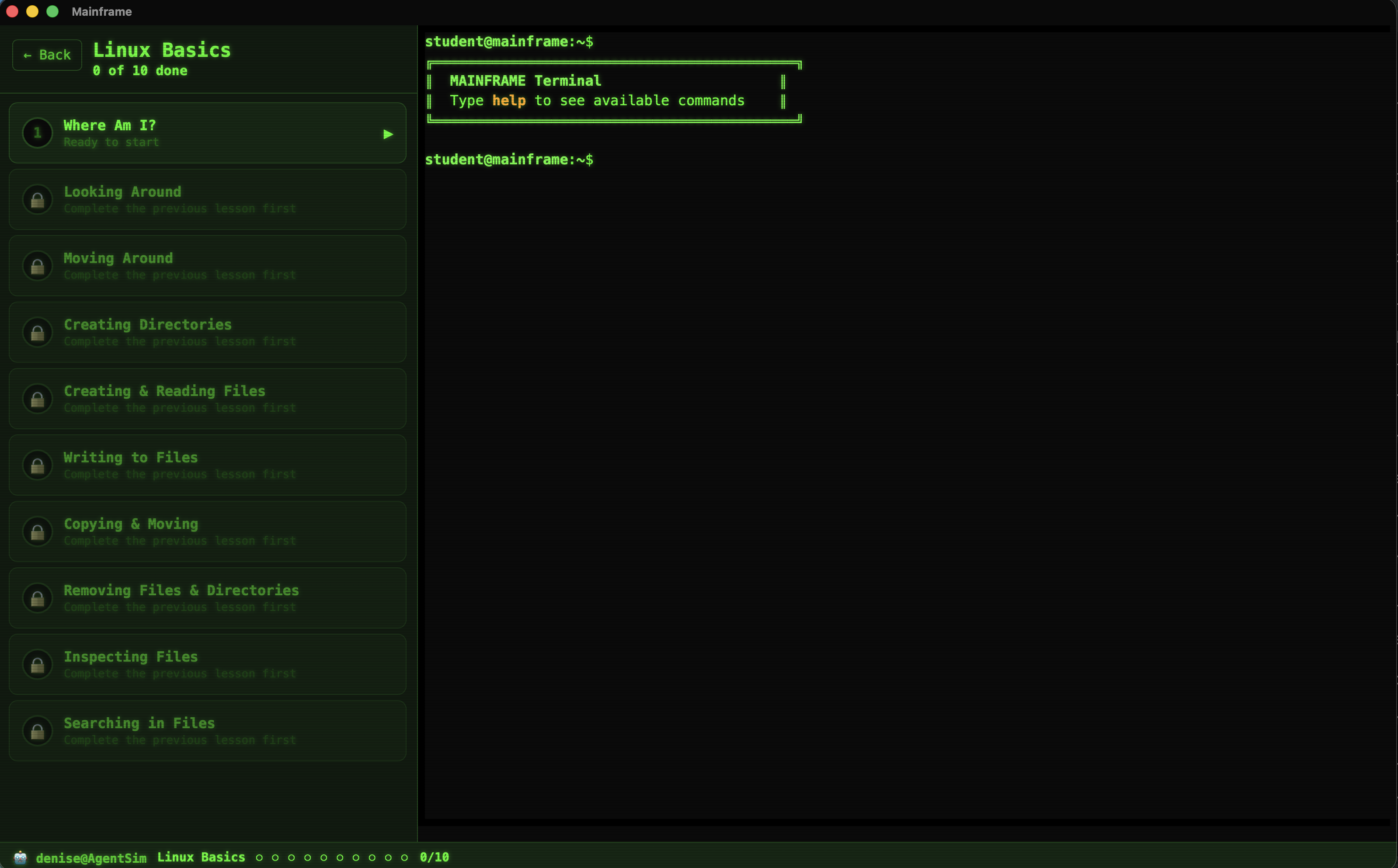
Task: Click lock icon for Creating & Reading Files
Action: click(x=37, y=399)
